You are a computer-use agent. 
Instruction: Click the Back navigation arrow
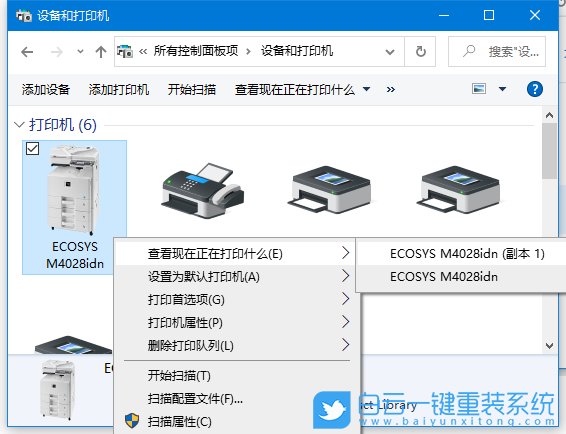pos(27,52)
